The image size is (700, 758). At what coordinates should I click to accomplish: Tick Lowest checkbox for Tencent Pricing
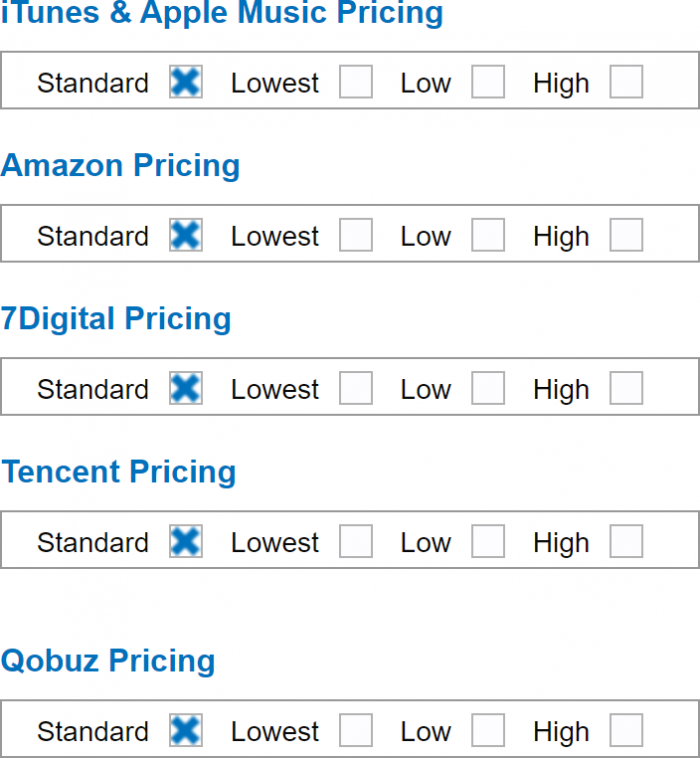(356, 541)
